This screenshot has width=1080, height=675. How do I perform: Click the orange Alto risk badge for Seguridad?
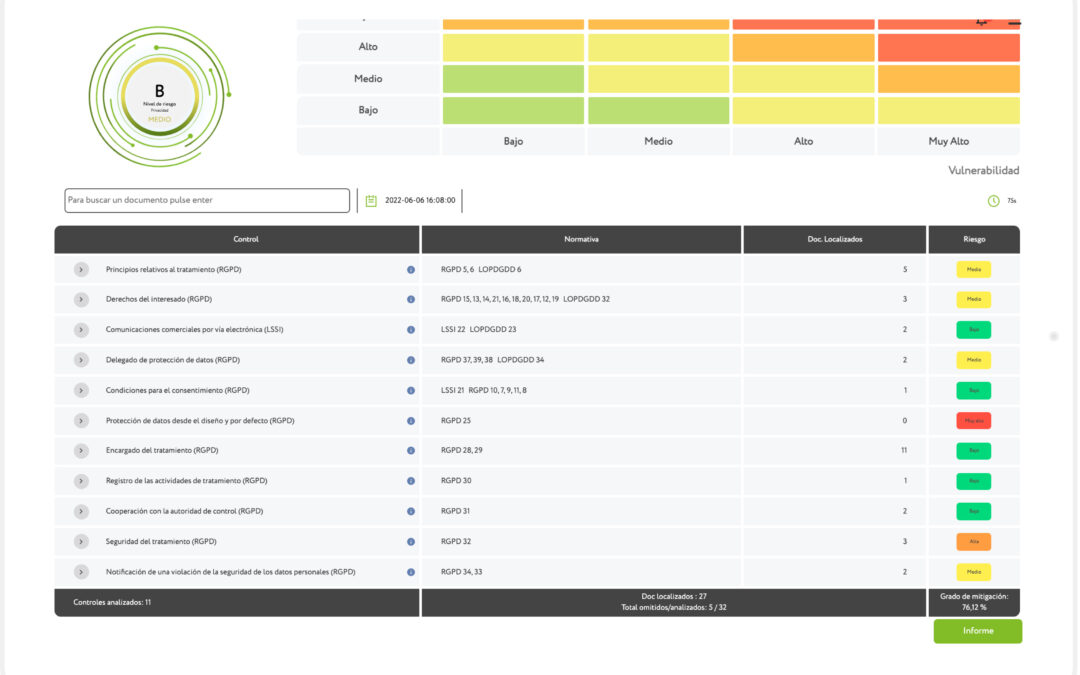[973, 542]
